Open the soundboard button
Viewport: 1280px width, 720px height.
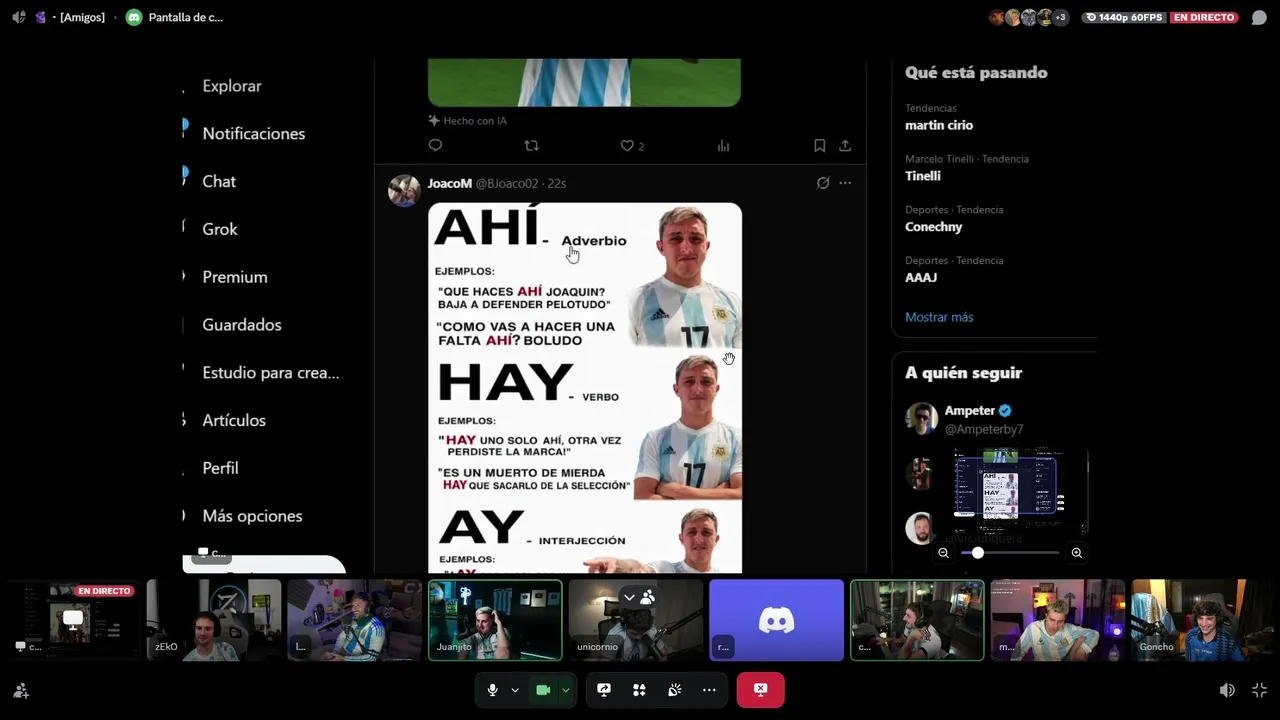pos(674,690)
